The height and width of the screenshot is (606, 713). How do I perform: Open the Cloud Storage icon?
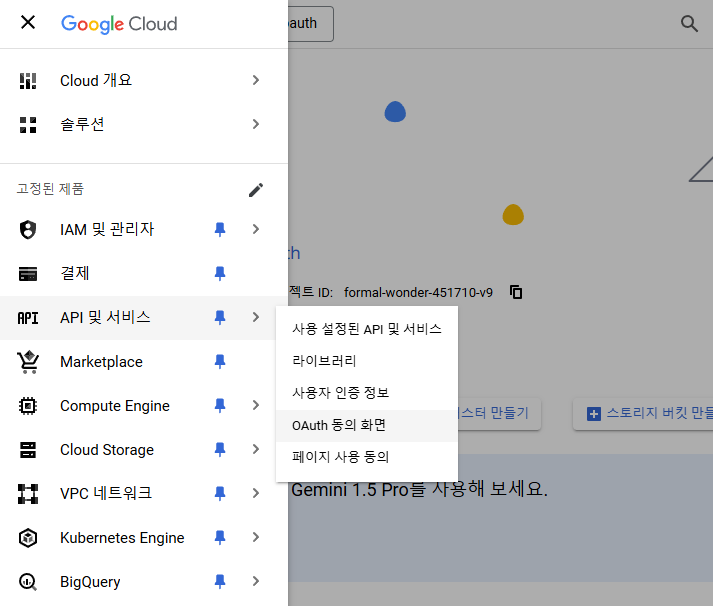coord(28,450)
